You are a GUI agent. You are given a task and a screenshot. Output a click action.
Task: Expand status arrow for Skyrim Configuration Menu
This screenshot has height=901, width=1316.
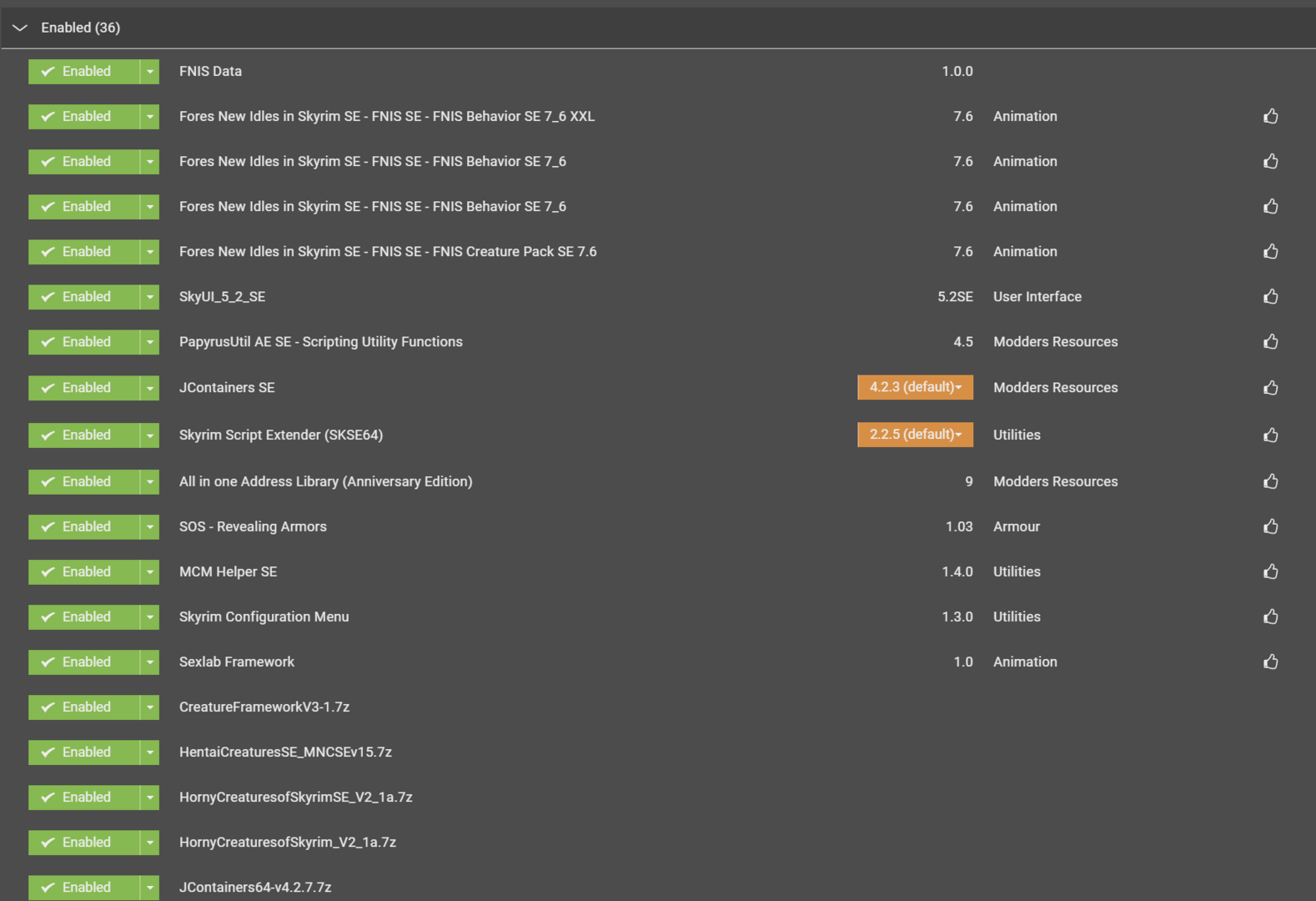[149, 617]
